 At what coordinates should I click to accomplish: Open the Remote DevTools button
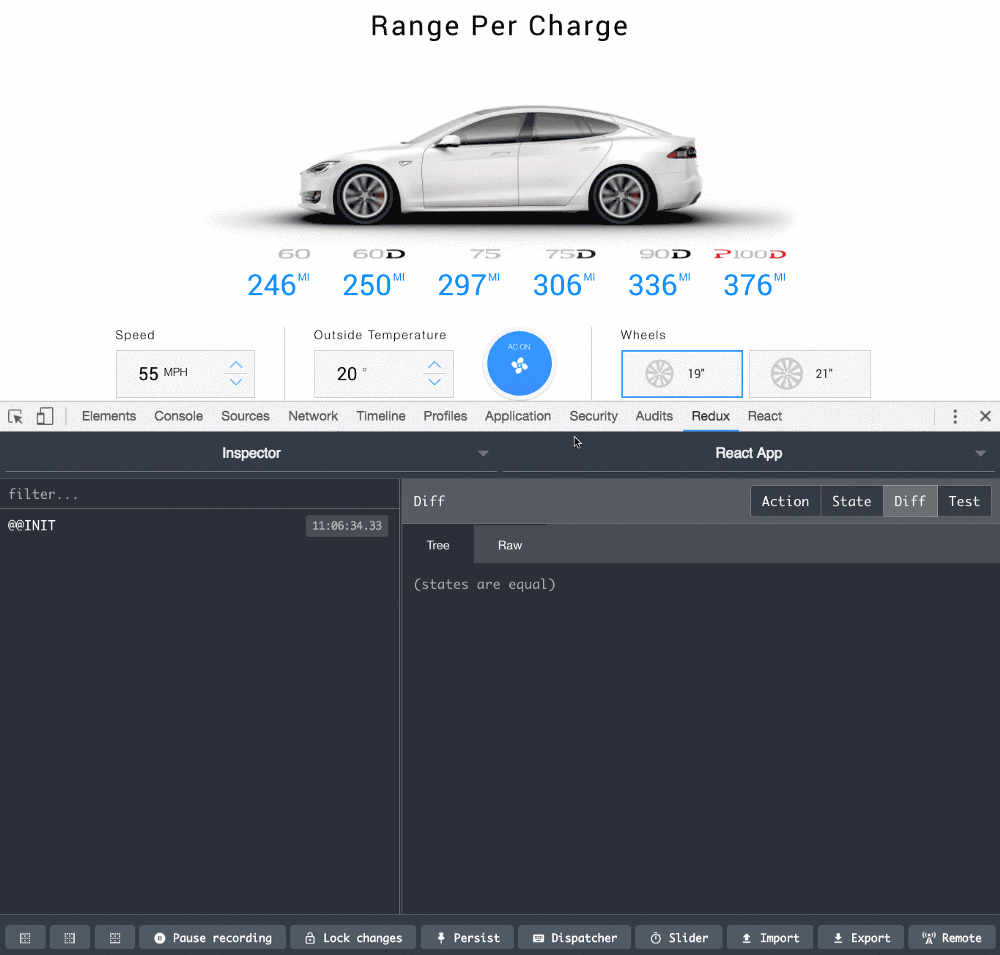tap(951, 937)
